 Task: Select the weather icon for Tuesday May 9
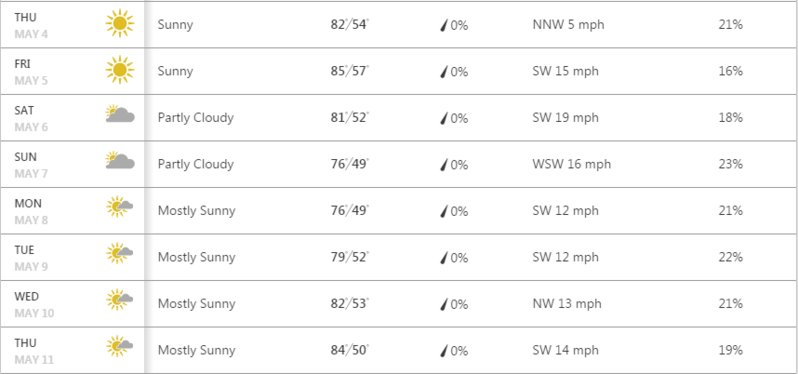coord(120,253)
